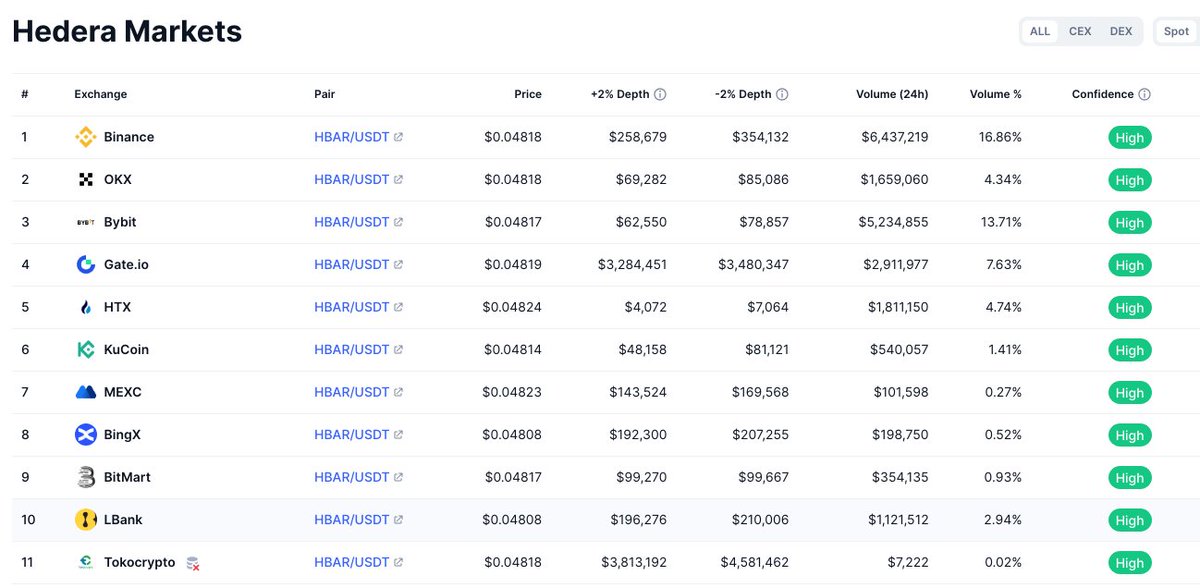The image size is (1200, 588).
Task: Click external link icon in Gate.io pair
Action: [x=398, y=265]
